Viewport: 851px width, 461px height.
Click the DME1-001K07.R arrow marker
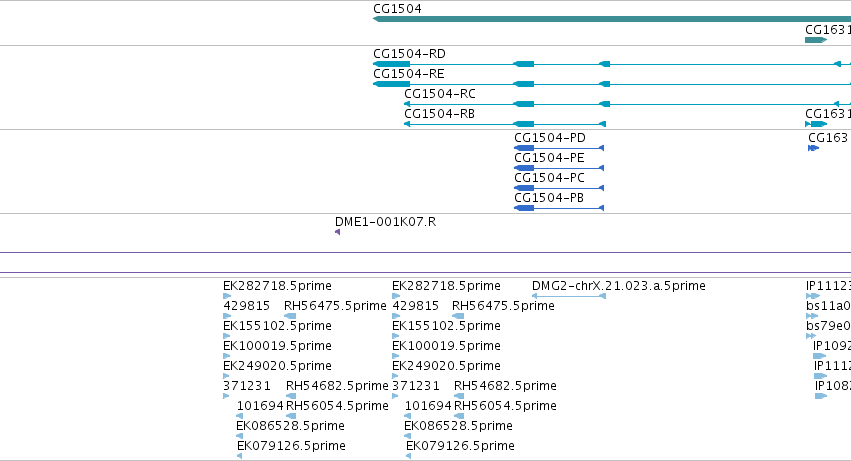[x=338, y=232]
